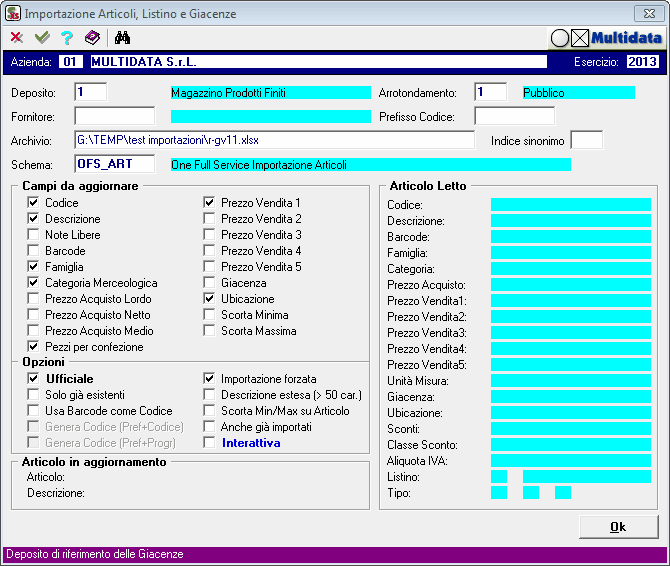Image resolution: width=670 pixels, height=566 pixels.
Task: Enable Descrizione estesa option
Action: click(x=209, y=395)
